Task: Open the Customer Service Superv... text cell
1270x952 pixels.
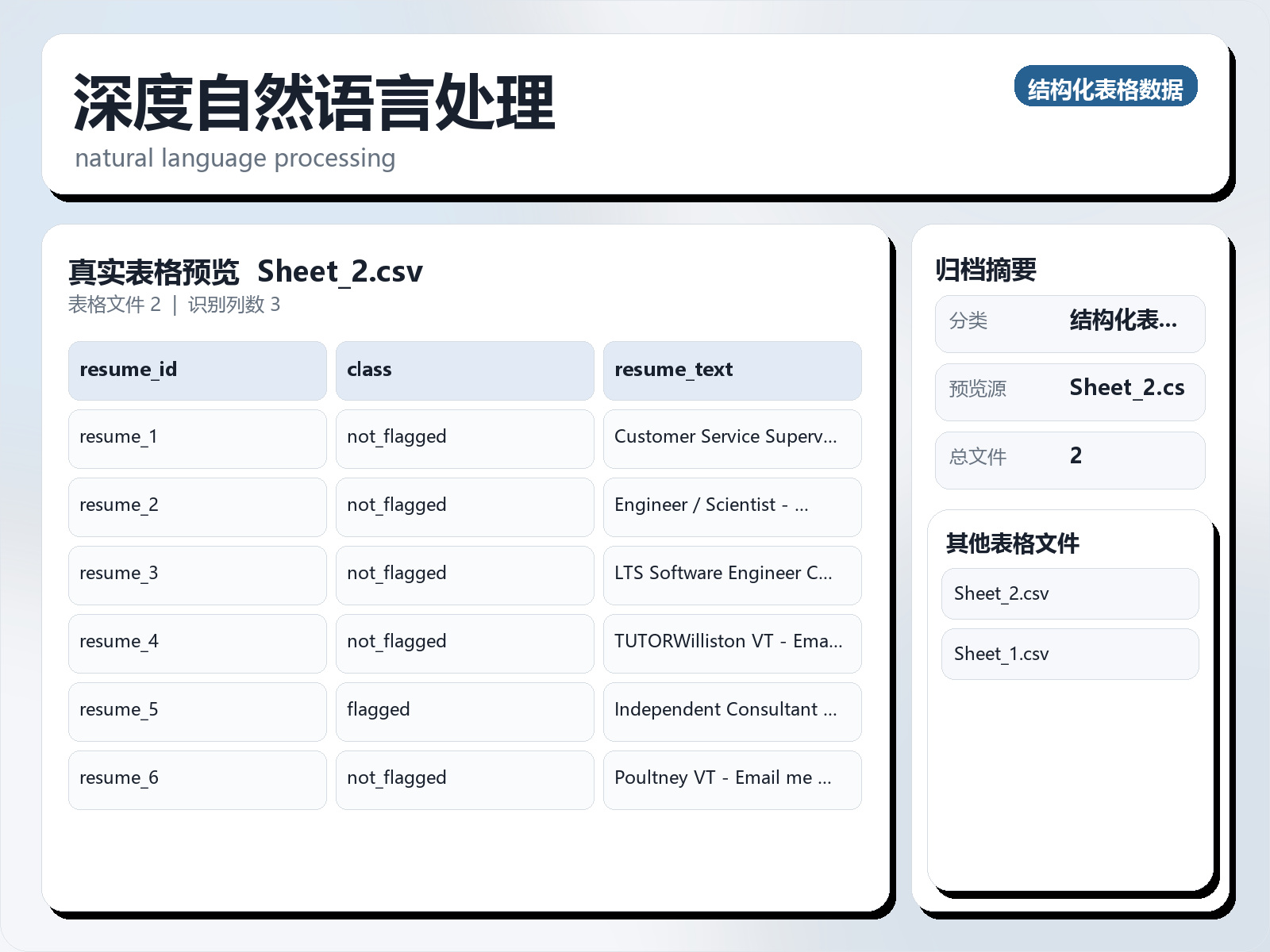Action: [732, 438]
